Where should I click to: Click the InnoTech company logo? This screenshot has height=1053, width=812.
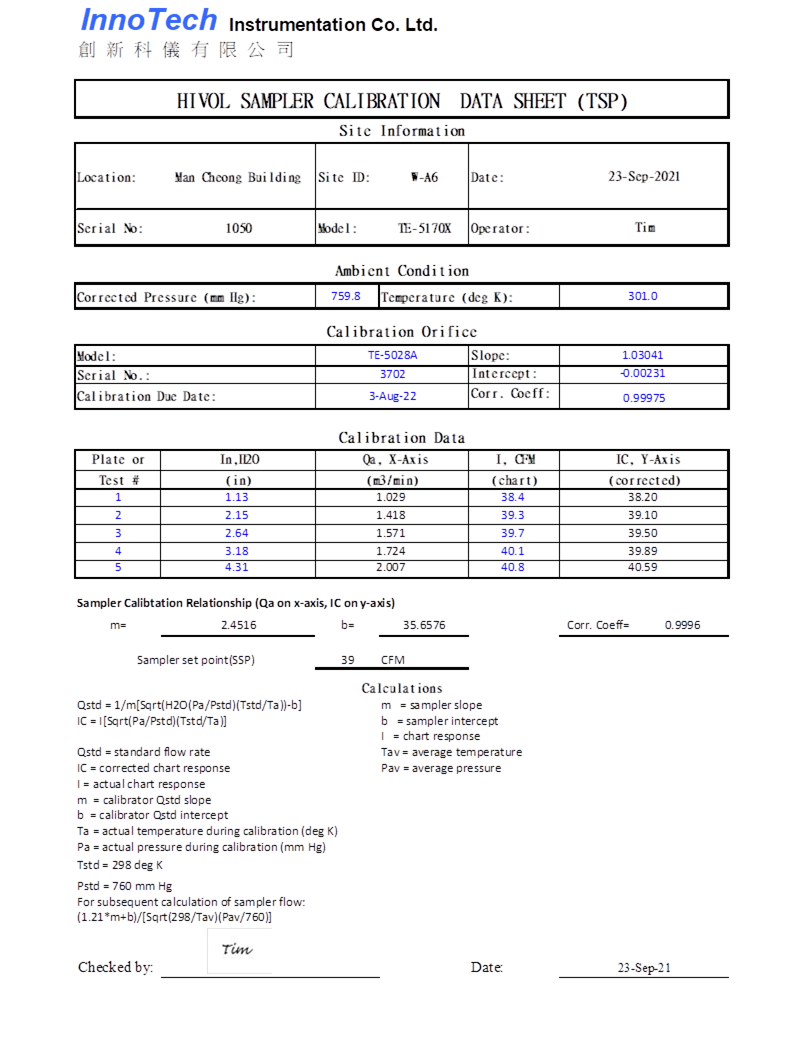coord(147,20)
